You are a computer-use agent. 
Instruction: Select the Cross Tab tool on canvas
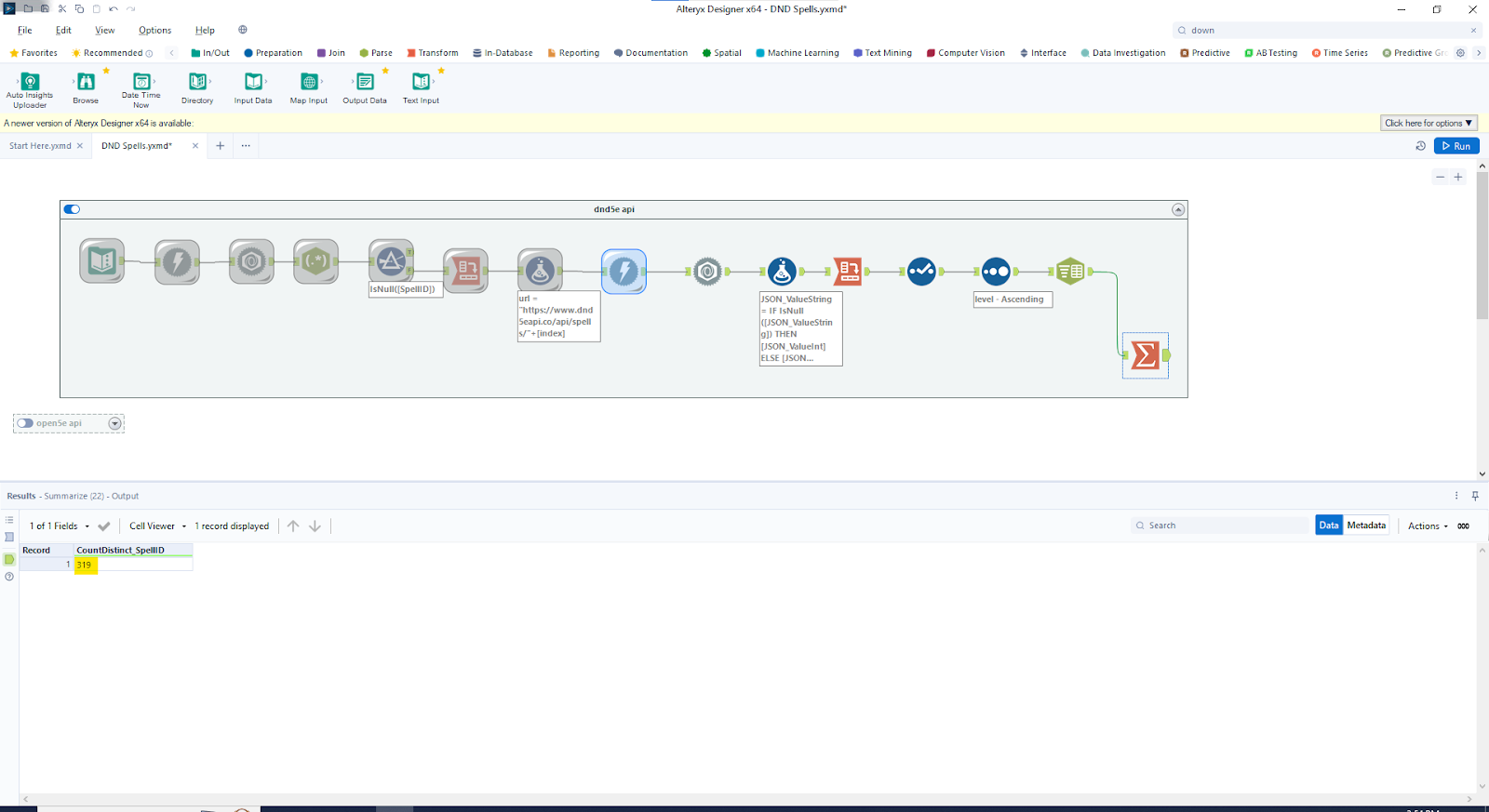(x=847, y=272)
